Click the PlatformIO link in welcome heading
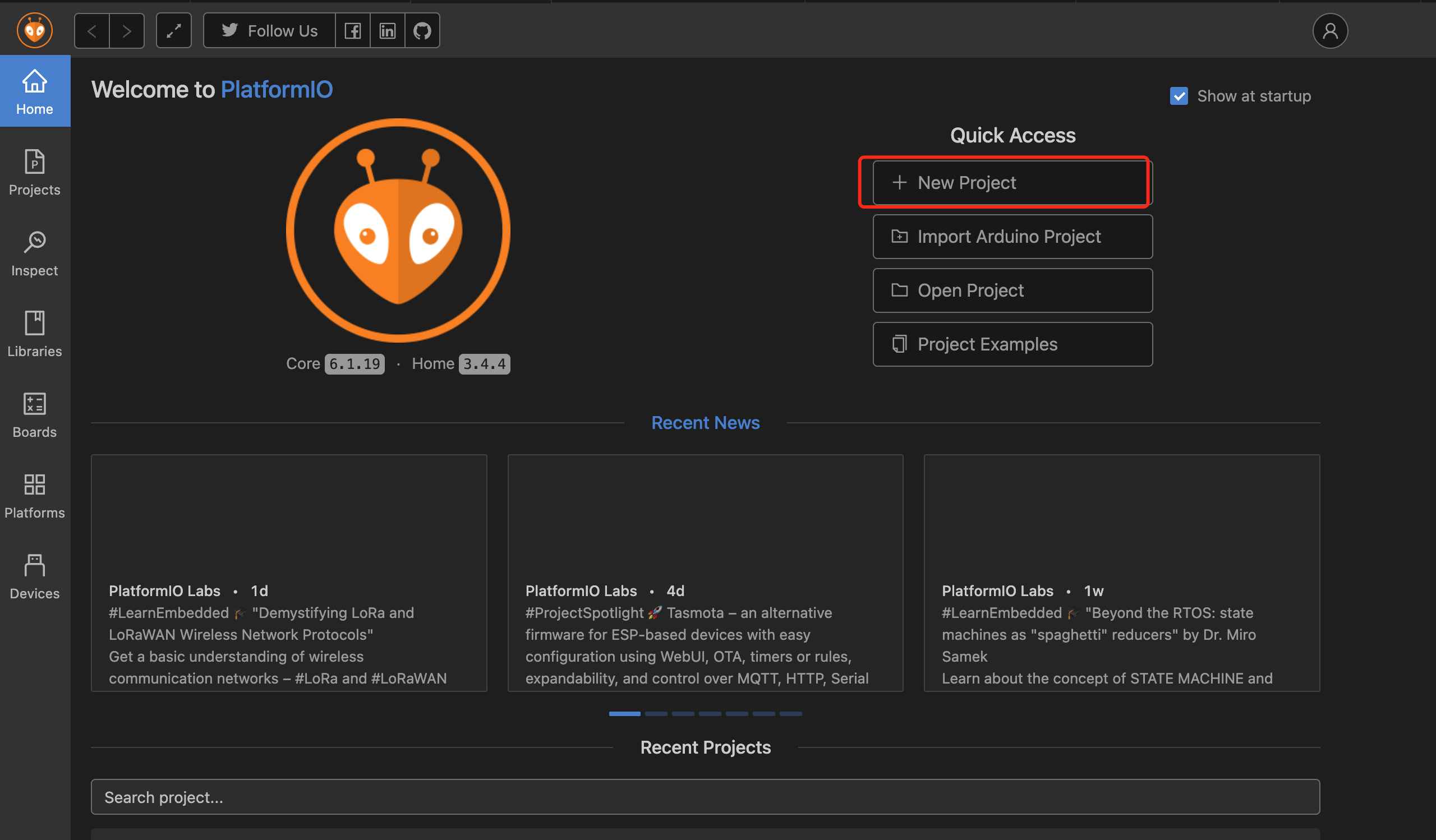This screenshot has width=1436, height=840. [277, 89]
